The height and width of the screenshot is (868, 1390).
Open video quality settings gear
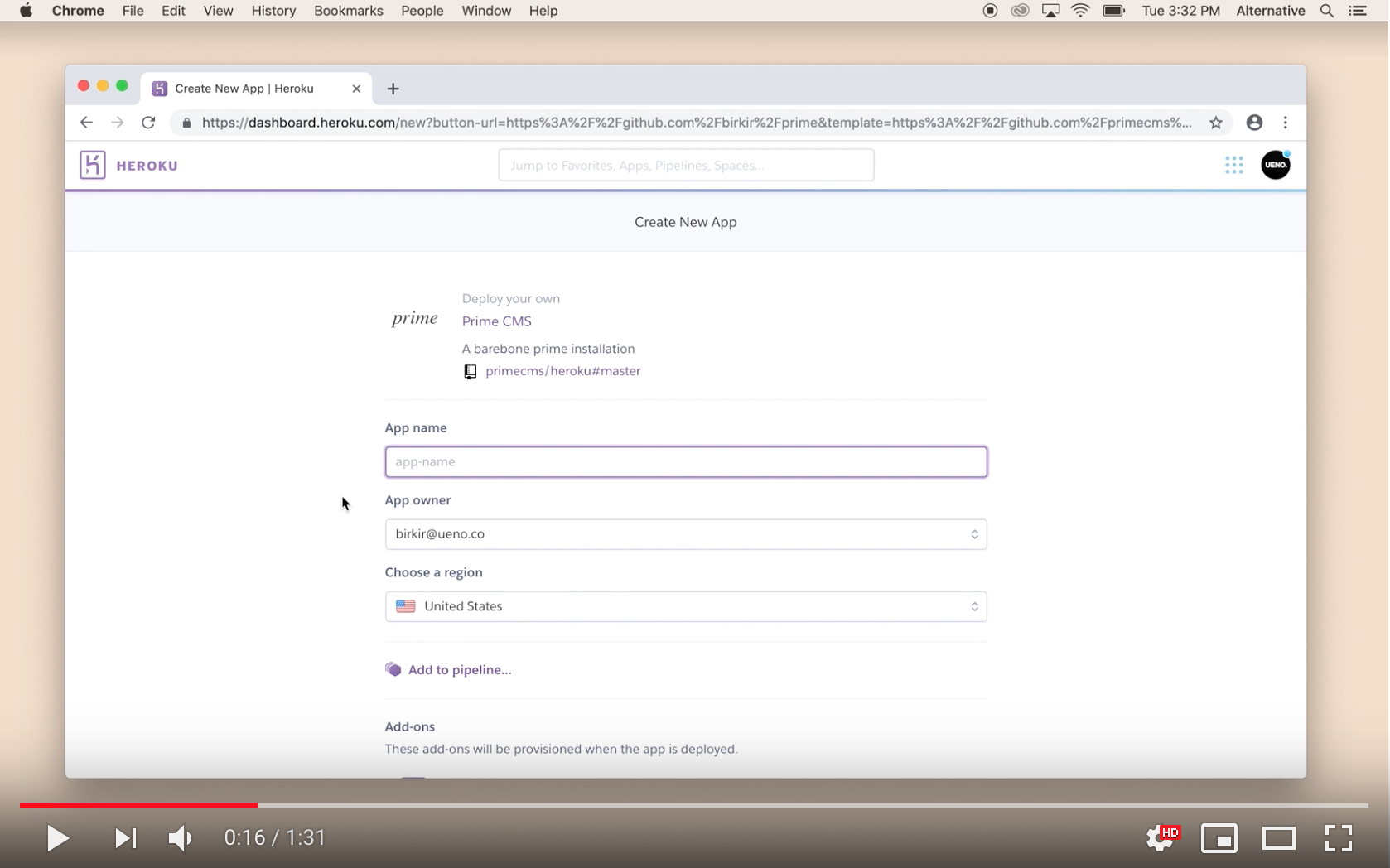coord(1161,838)
